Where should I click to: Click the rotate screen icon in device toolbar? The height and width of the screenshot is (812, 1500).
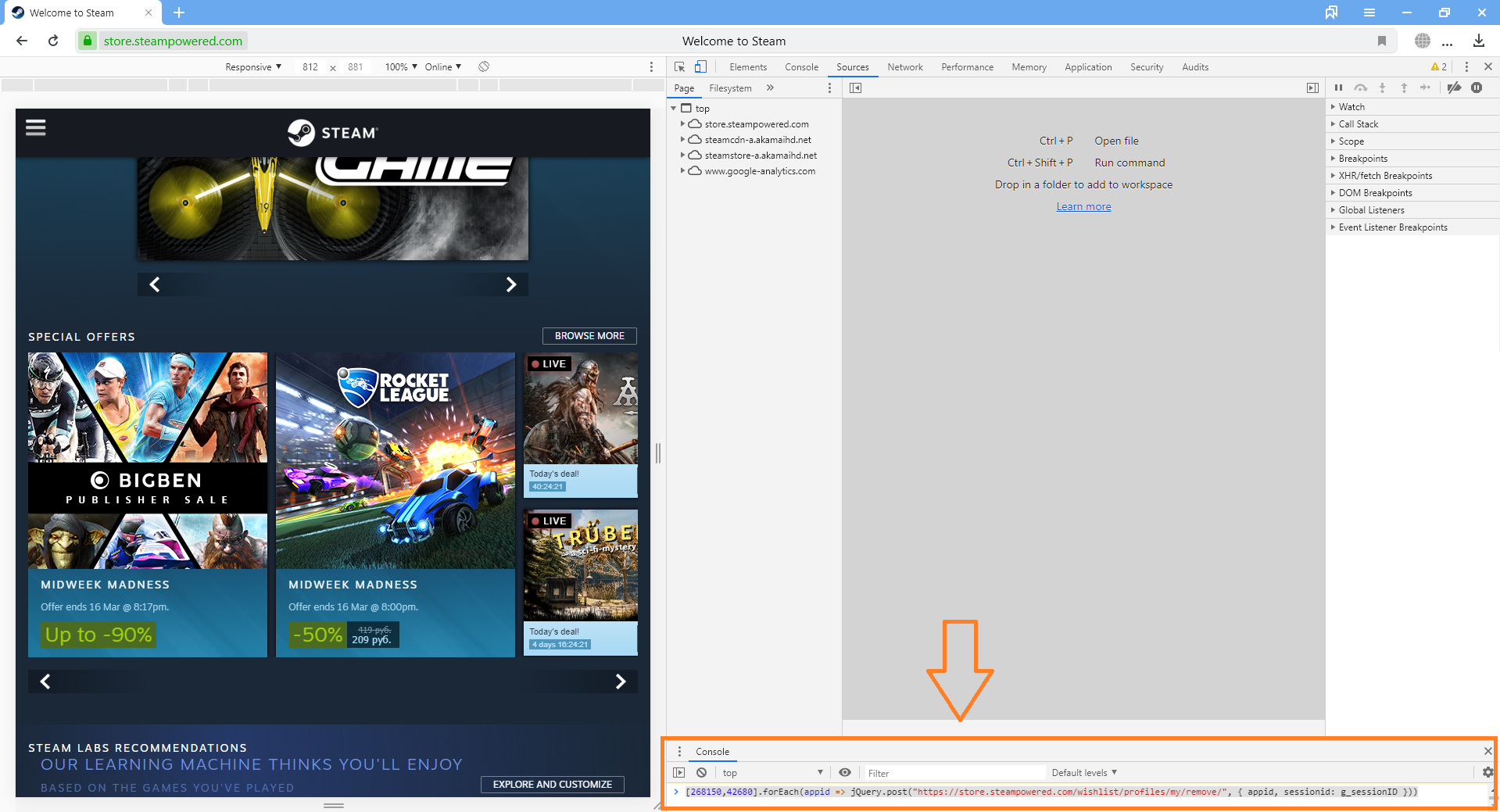pos(484,66)
